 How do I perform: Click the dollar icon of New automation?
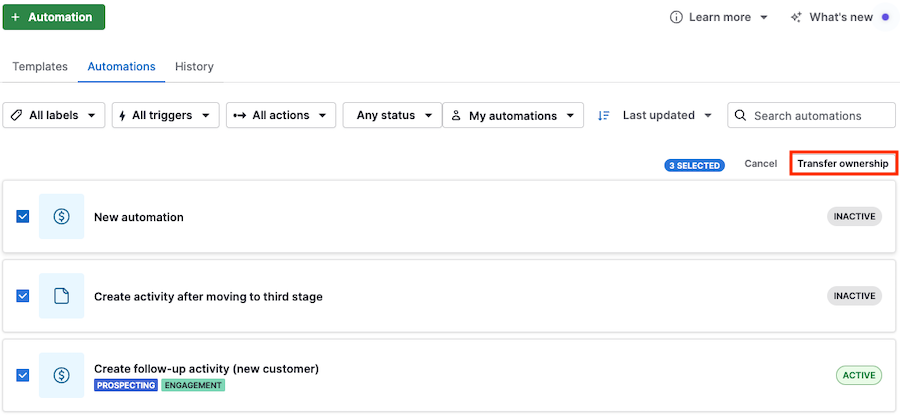coord(61,216)
